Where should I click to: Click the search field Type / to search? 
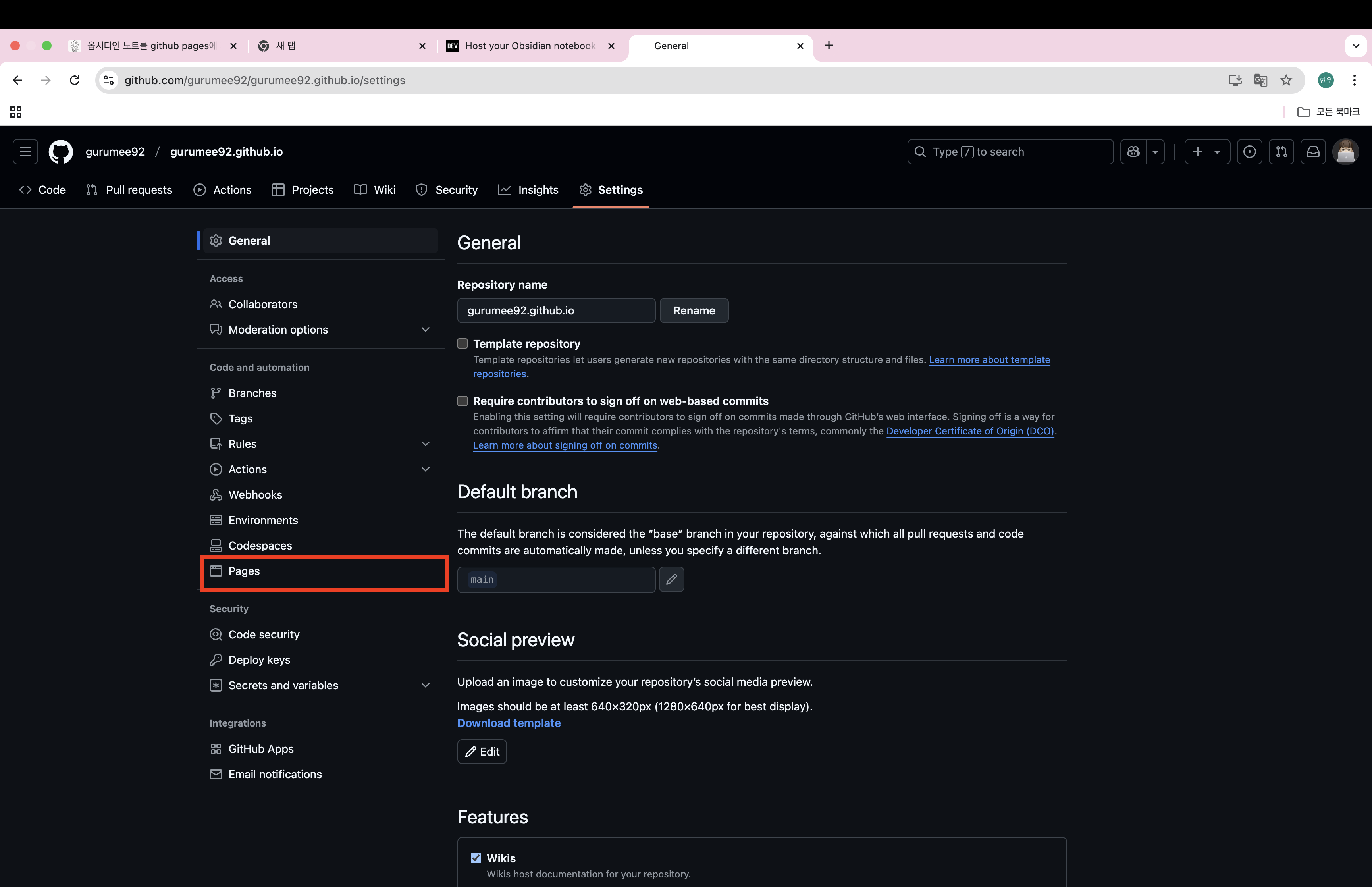click(1010, 152)
